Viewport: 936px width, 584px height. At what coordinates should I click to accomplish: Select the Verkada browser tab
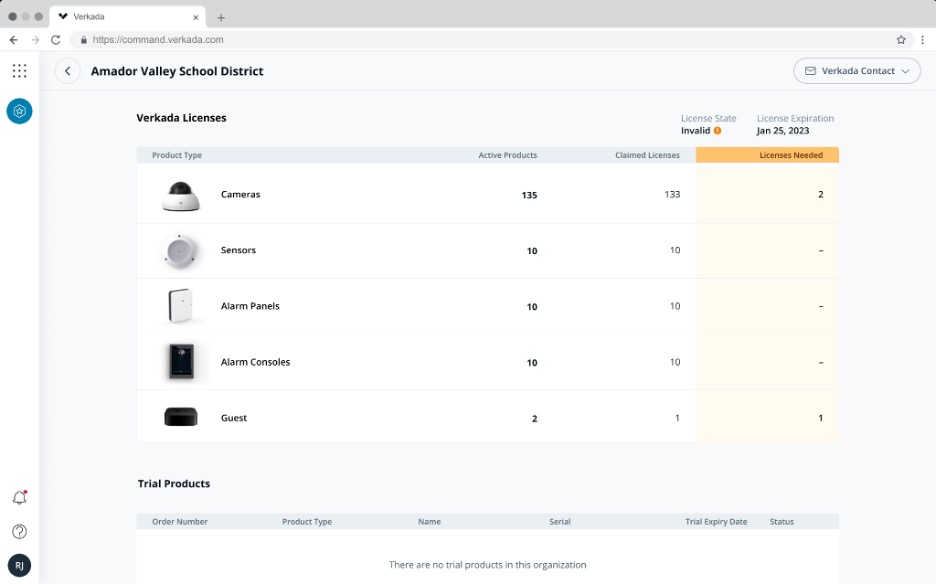pos(128,17)
